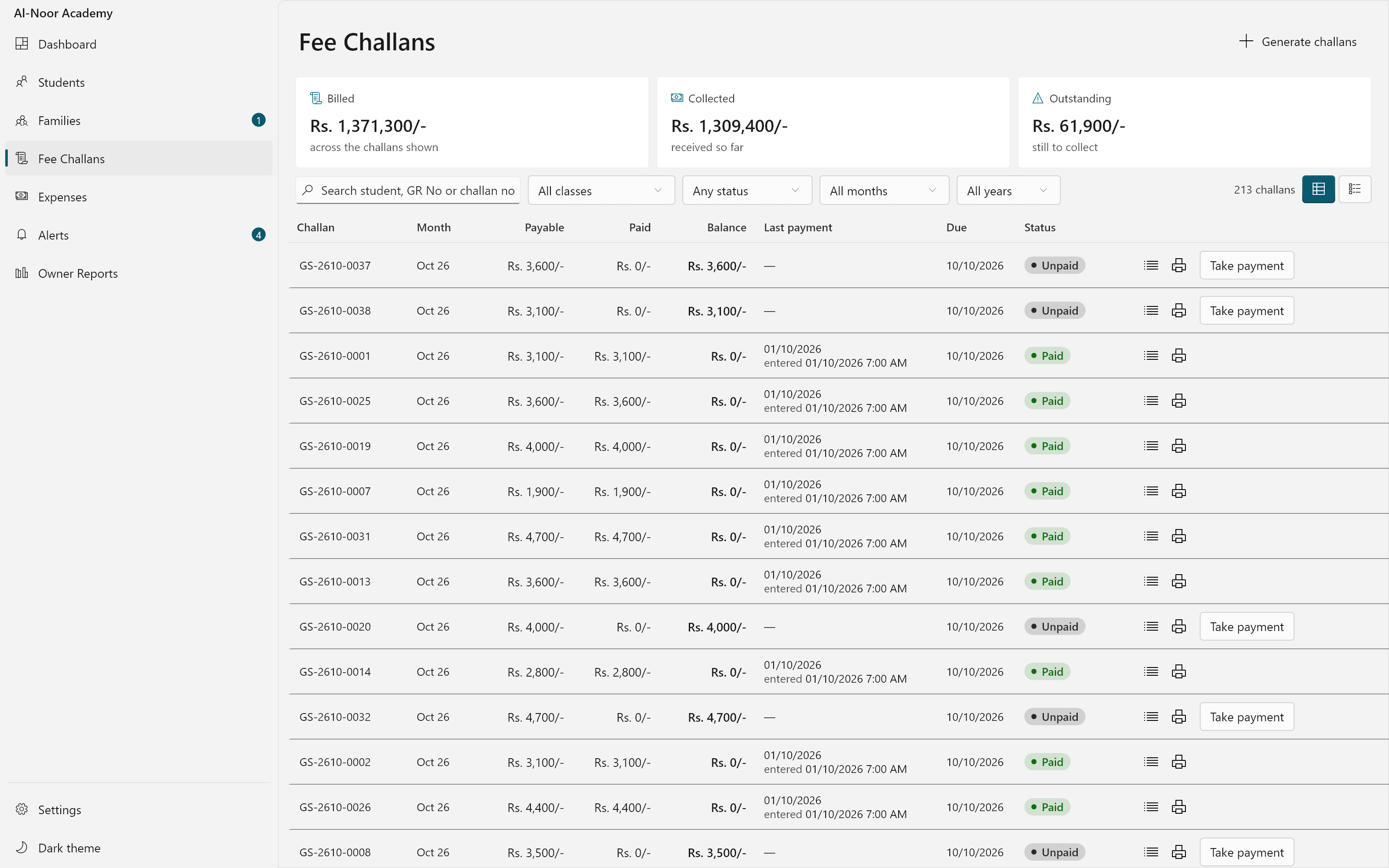Open details list icon for challan GS-2610-0019
The width and height of the screenshot is (1389, 868).
1151,446
